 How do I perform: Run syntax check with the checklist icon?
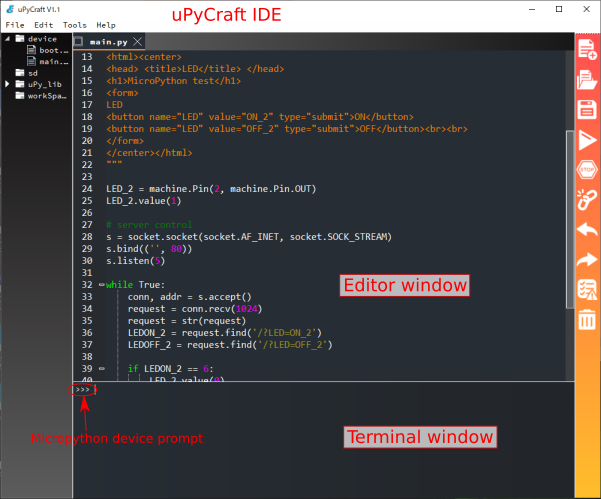(x=587, y=289)
